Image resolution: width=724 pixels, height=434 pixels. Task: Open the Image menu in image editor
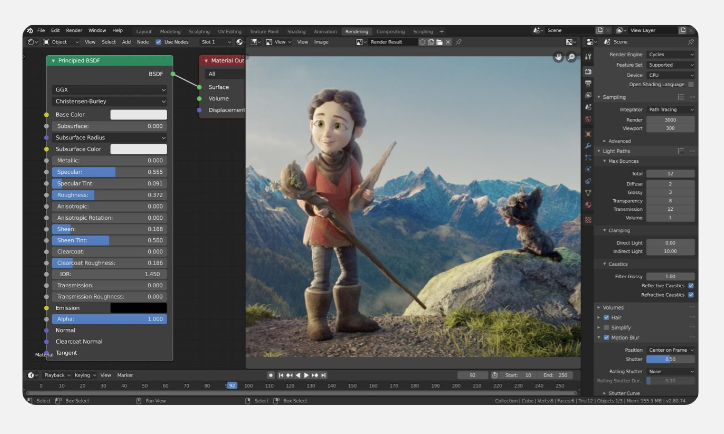click(x=321, y=42)
